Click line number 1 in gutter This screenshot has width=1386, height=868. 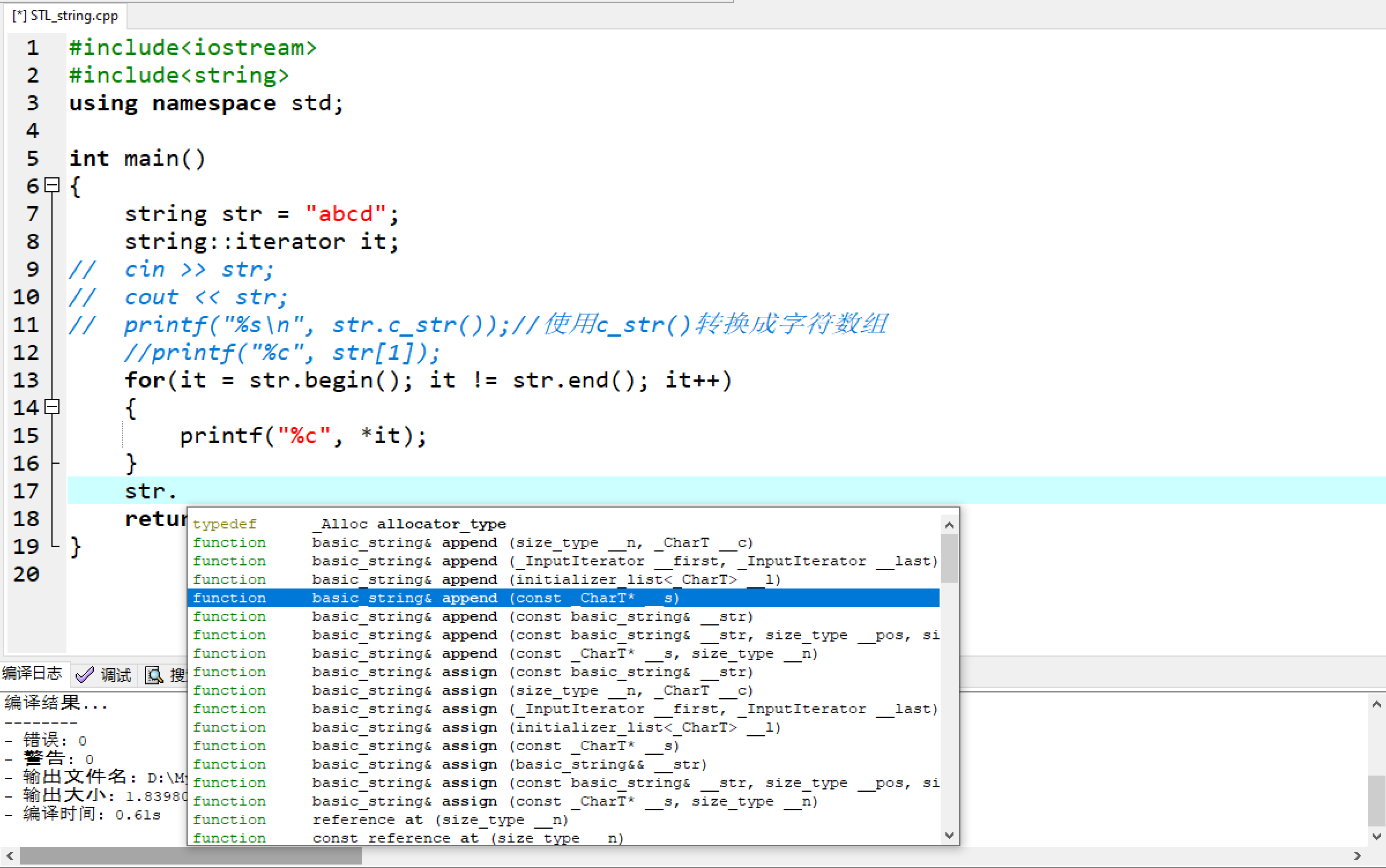click(x=32, y=47)
